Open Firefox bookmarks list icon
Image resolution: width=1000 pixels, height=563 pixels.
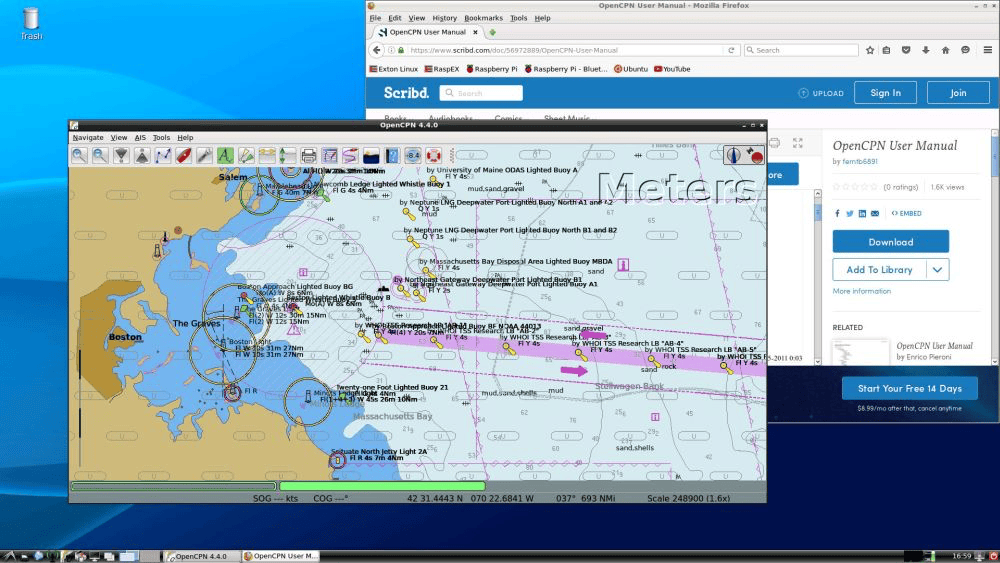point(886,50)
